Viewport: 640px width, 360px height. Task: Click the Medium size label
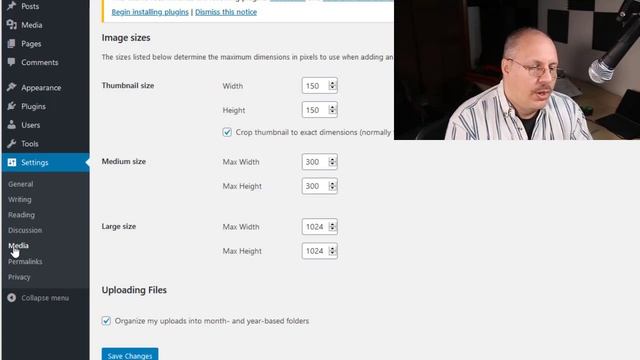124,162
